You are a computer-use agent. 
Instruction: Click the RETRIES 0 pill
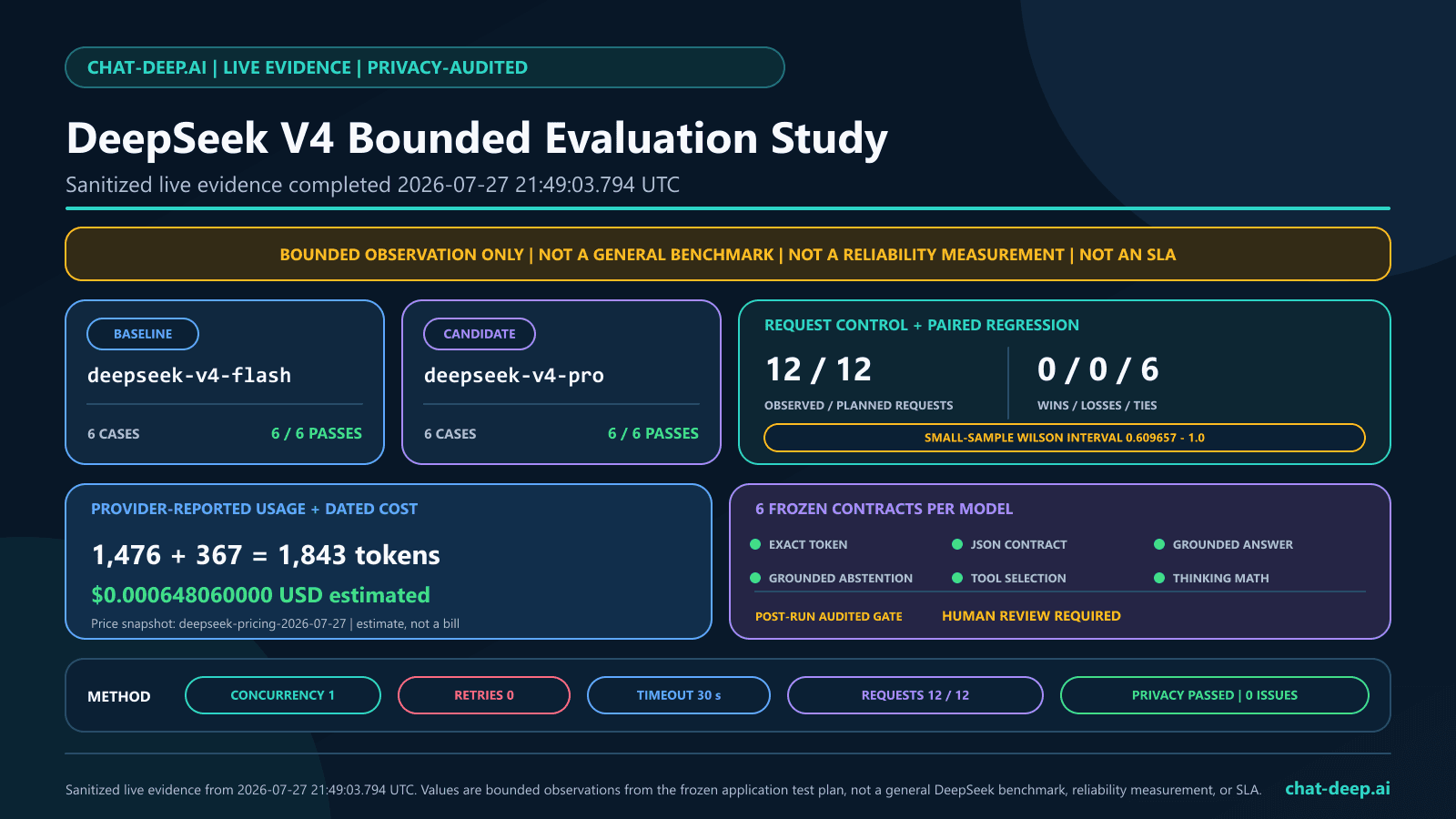click(484, 695)
